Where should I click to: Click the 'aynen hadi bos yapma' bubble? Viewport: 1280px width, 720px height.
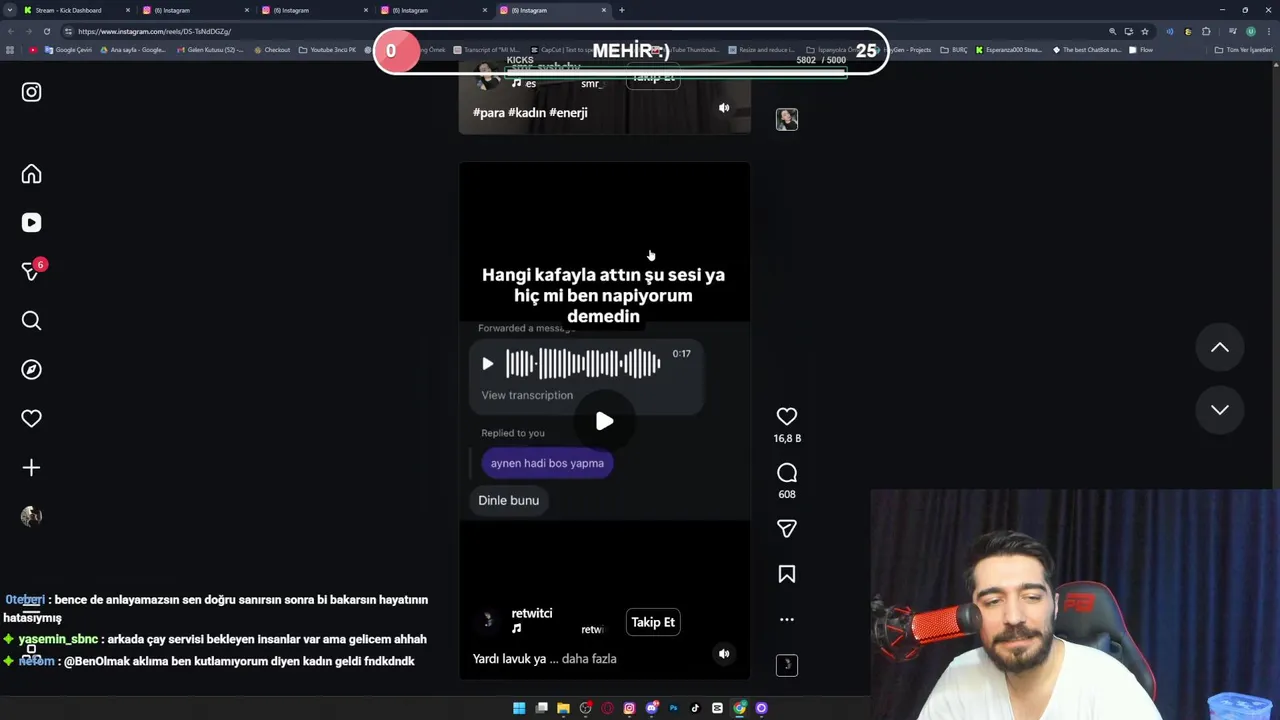[547, 463]
